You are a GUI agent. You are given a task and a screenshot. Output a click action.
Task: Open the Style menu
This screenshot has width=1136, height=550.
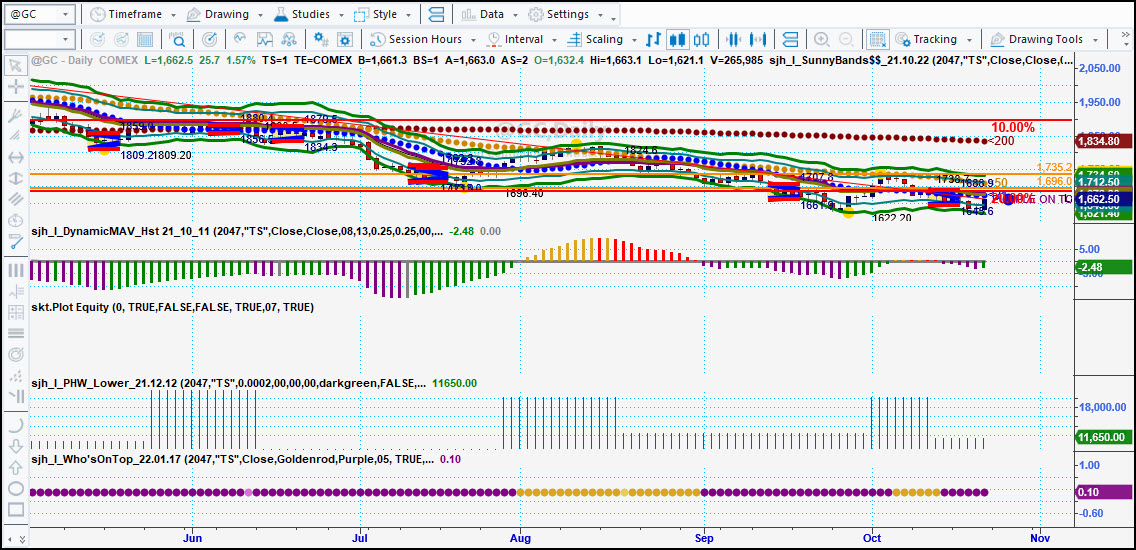pos(381,14)
